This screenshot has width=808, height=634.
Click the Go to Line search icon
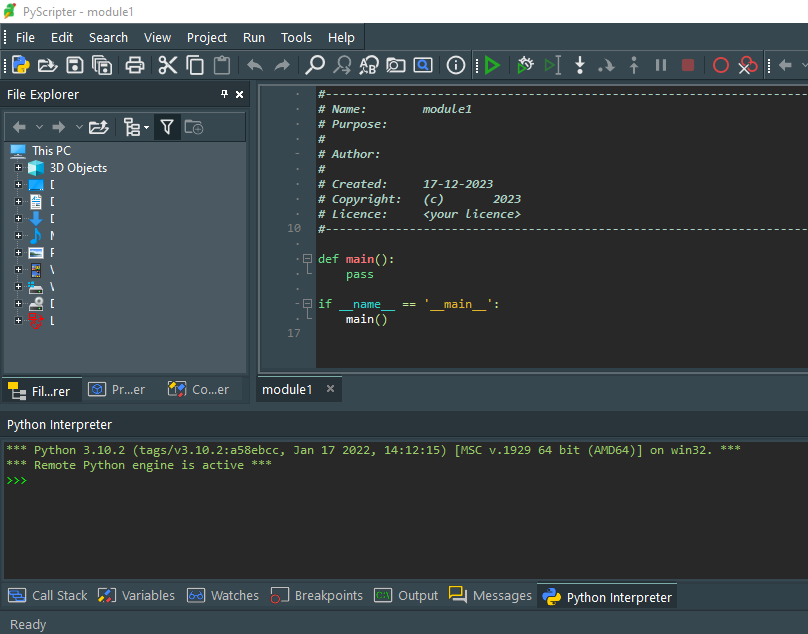pyautogui.click(x=423, y=65)
